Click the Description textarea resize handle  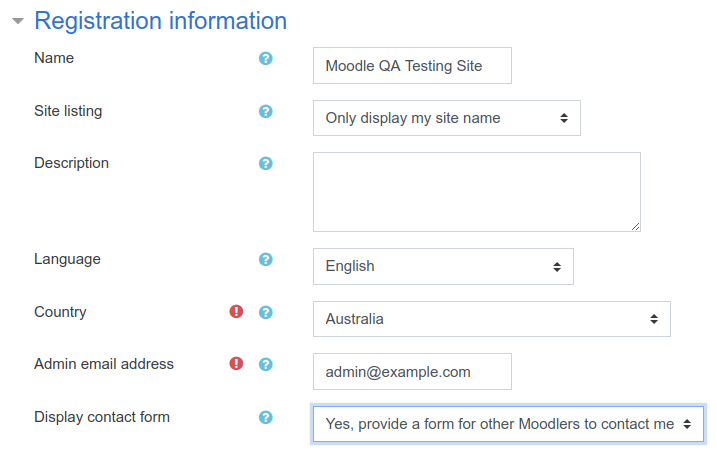[636, 227]
